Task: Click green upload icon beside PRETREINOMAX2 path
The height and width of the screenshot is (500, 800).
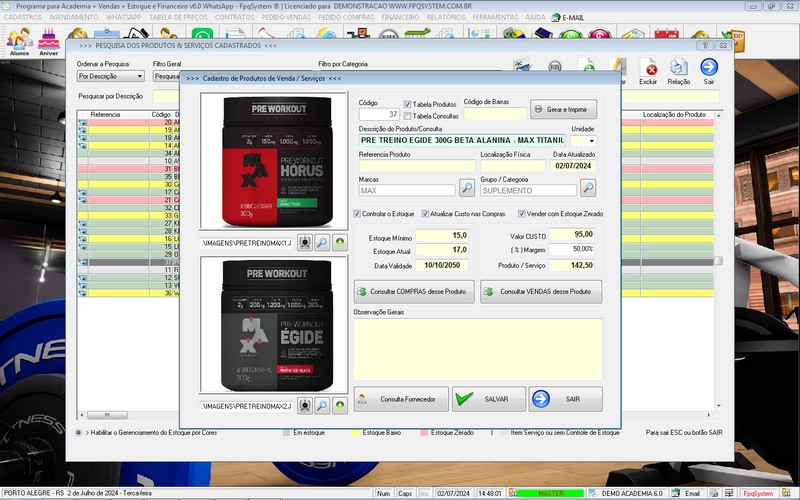Action: (x=340, y=406)
